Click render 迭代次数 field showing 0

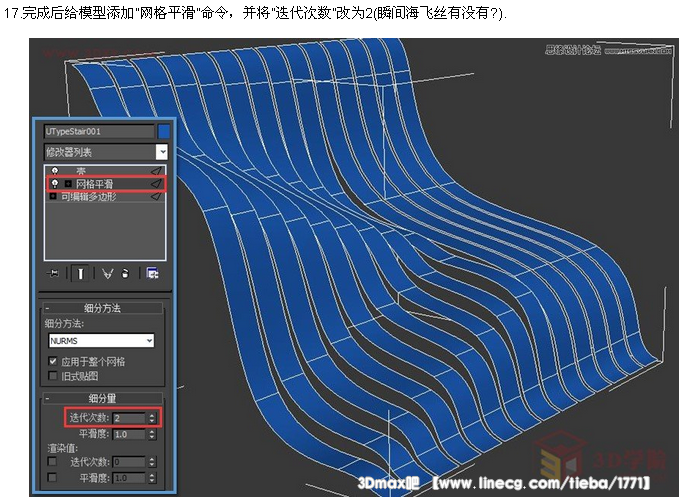pos(129,462)
